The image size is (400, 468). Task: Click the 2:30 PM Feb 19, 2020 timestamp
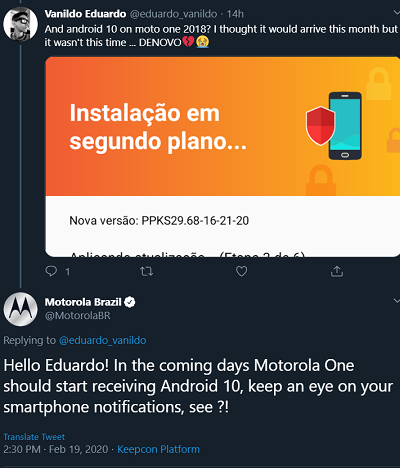pos(56,449)
